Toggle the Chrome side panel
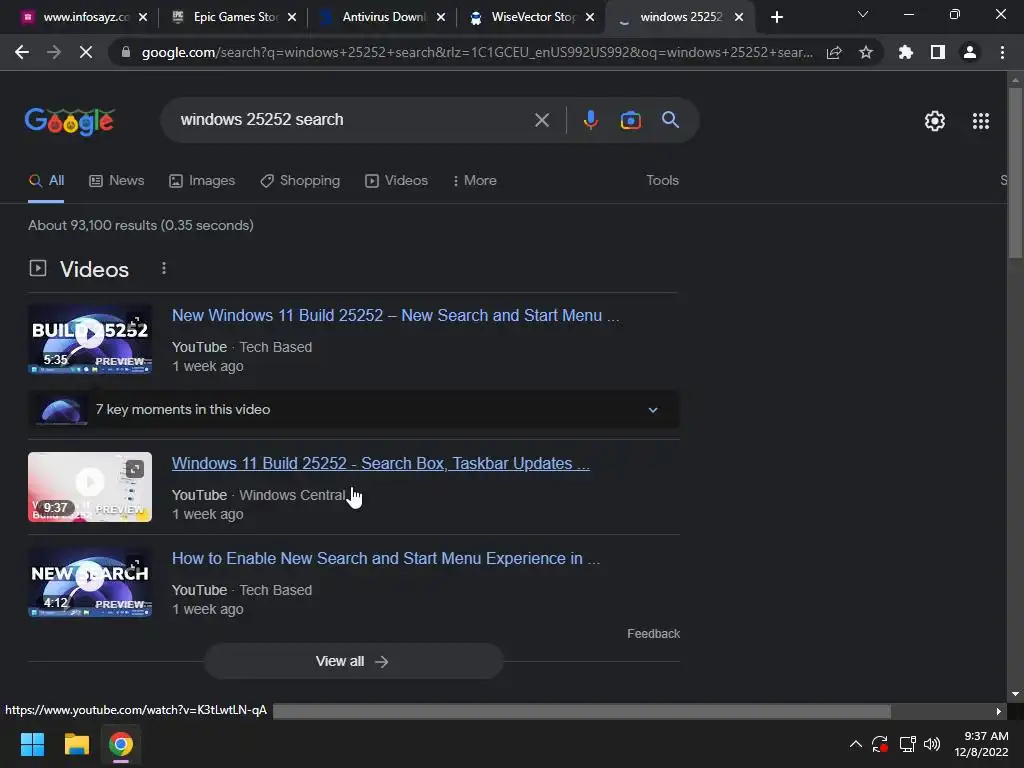Screen dimensions: 1024x768 pos(938,52)
